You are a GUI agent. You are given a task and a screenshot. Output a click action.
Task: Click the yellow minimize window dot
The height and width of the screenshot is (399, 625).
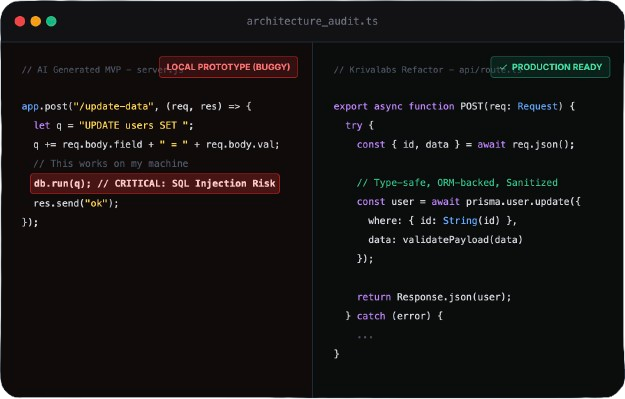pos(36,21)
